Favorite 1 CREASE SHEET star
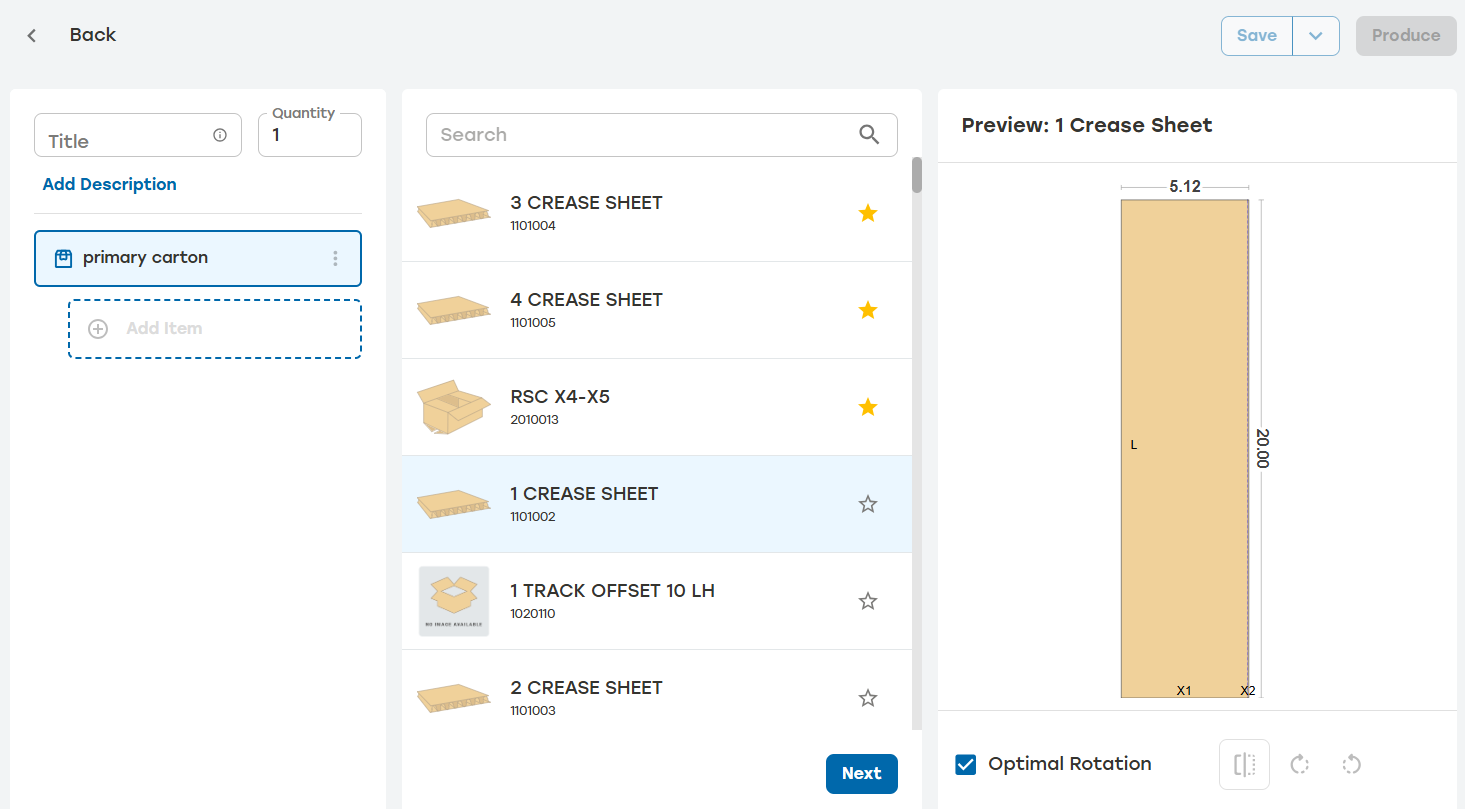Viewport: 1465px width, 809px height. tap(868, 504)
